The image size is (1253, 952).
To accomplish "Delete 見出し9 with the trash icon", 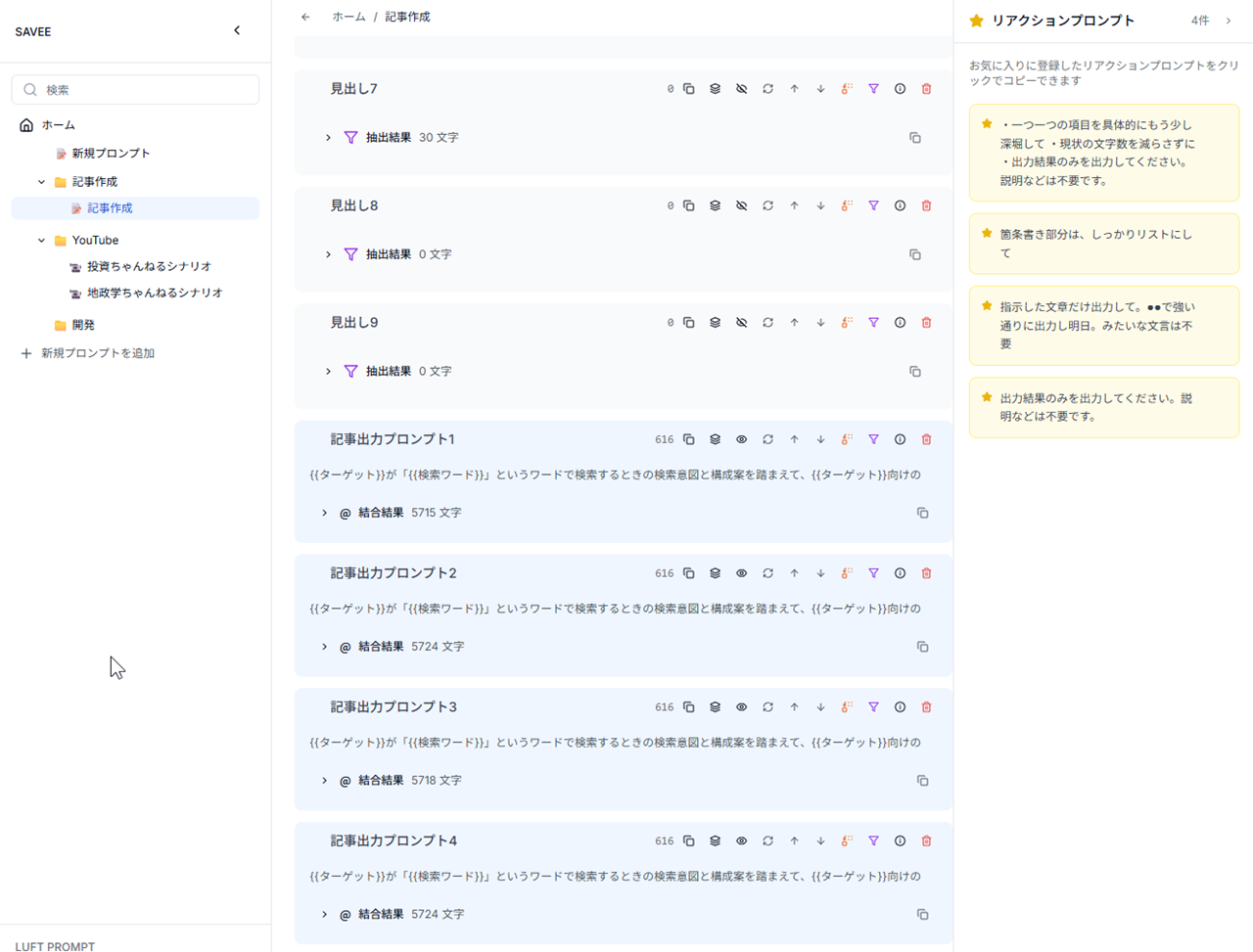I will tap(927, 323).
